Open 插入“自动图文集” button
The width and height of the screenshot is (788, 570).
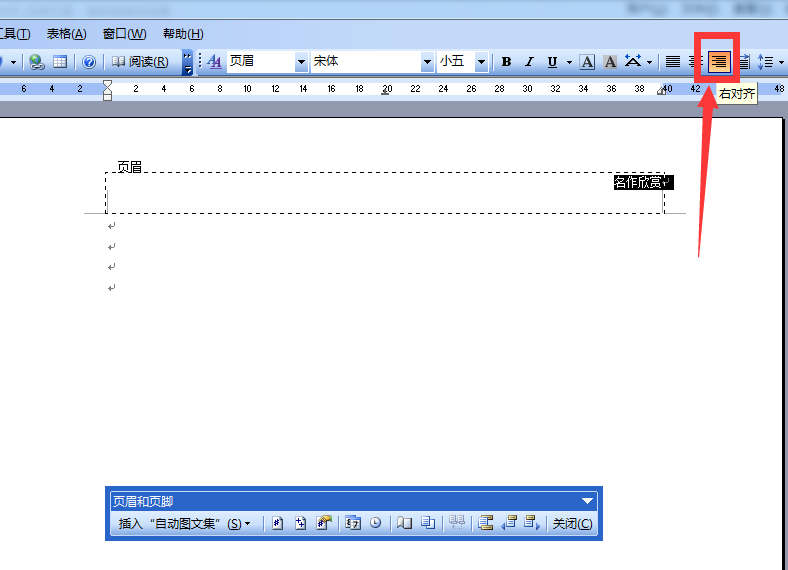[184, 523]
